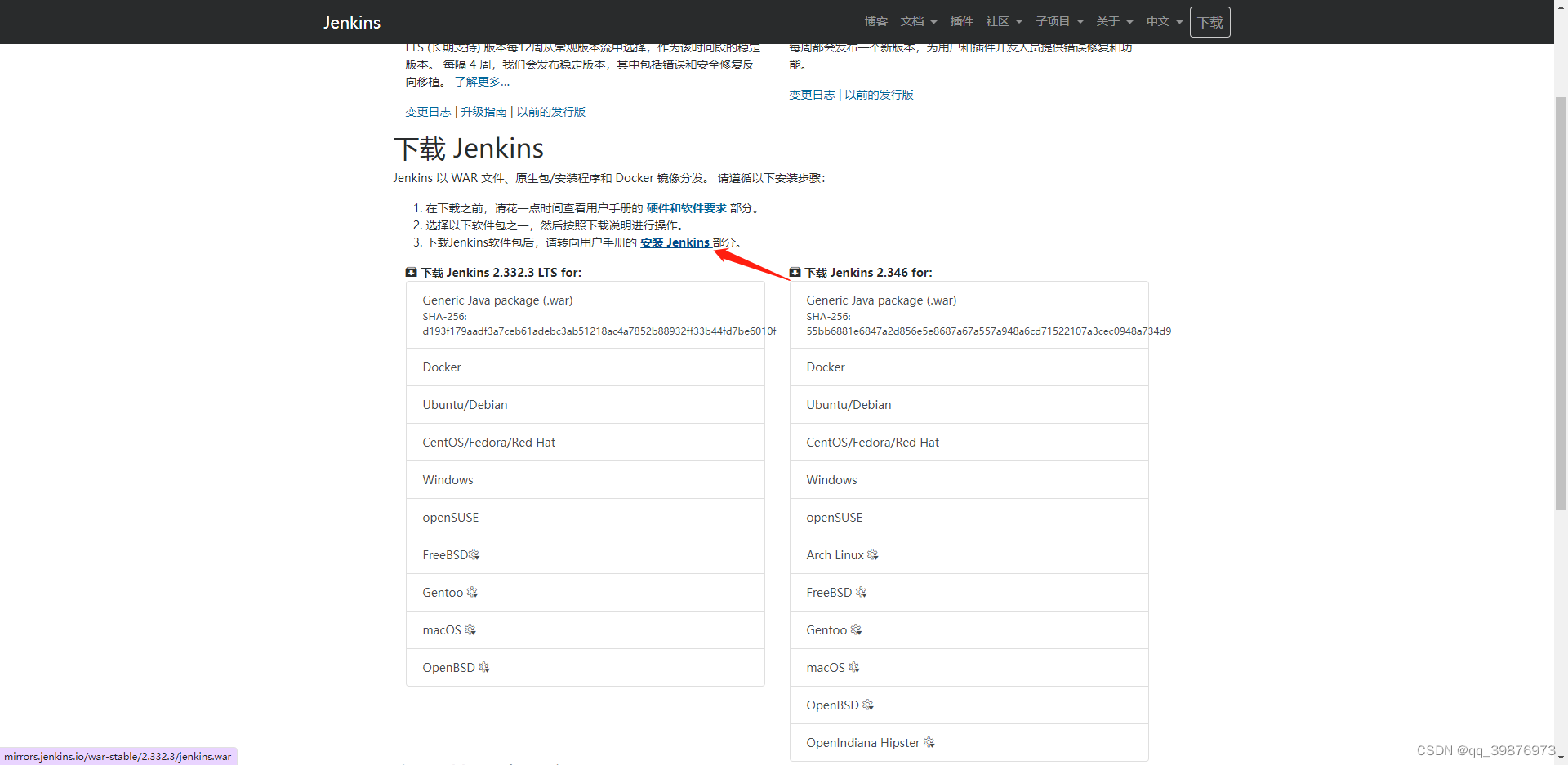The height and width of the screenshot is (765, 1568).
Task: Select CentOS/Fedora/Red Hat under LTS
Action: [x=586, y=443]
